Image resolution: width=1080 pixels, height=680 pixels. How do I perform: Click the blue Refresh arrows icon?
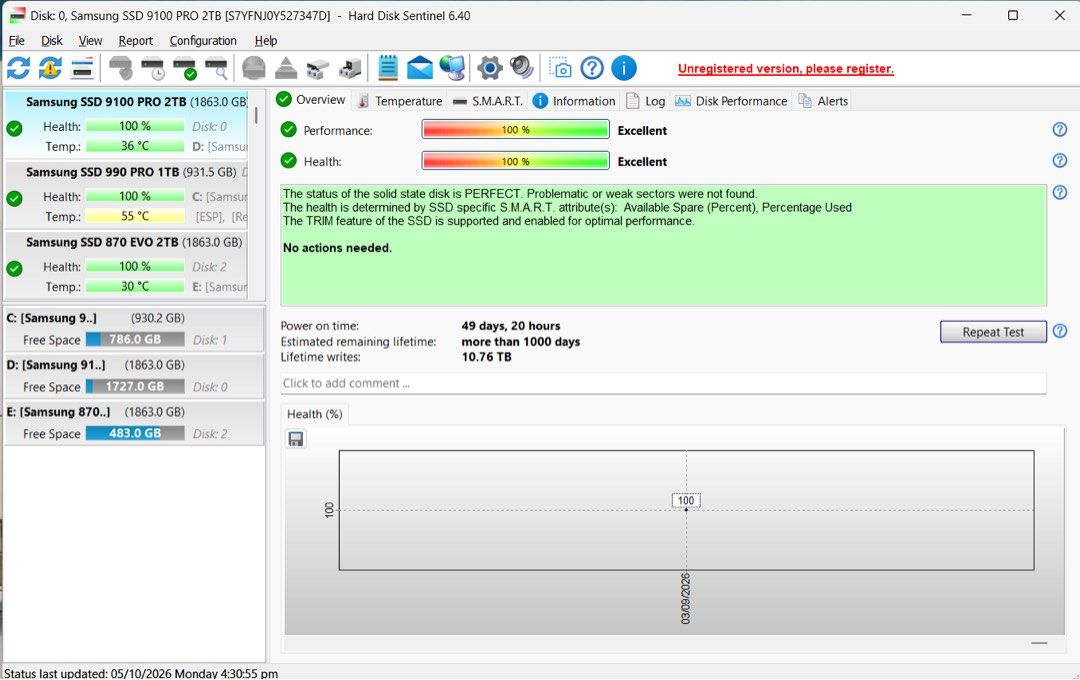(18, 68)
